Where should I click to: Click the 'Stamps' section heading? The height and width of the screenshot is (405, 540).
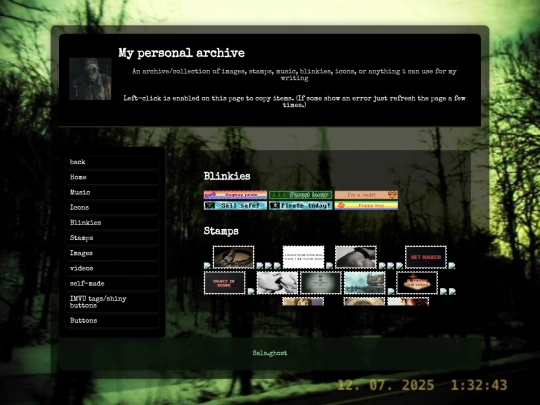(221, 231)
